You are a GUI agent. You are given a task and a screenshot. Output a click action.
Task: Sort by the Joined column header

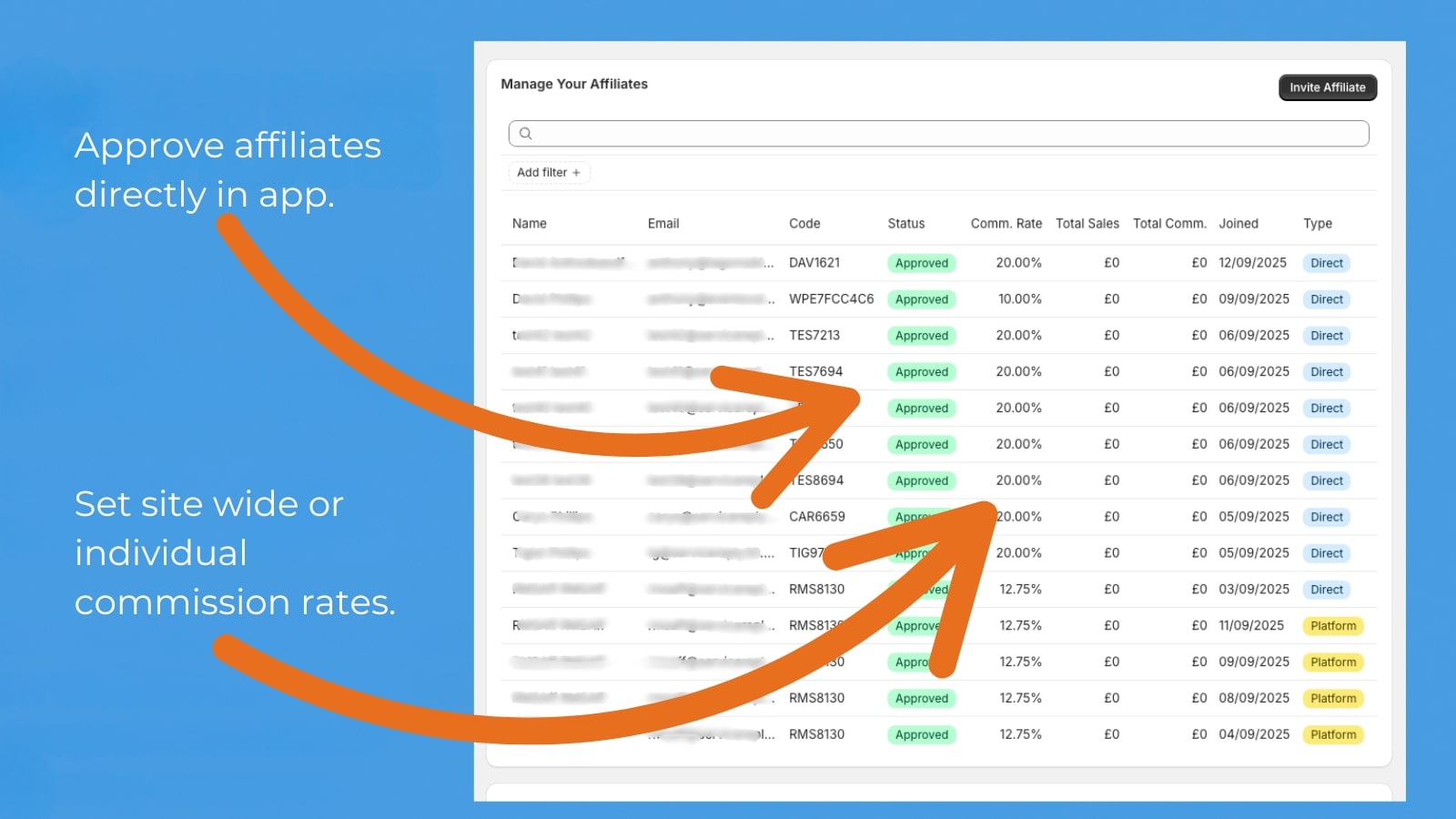click(1239, 224)
